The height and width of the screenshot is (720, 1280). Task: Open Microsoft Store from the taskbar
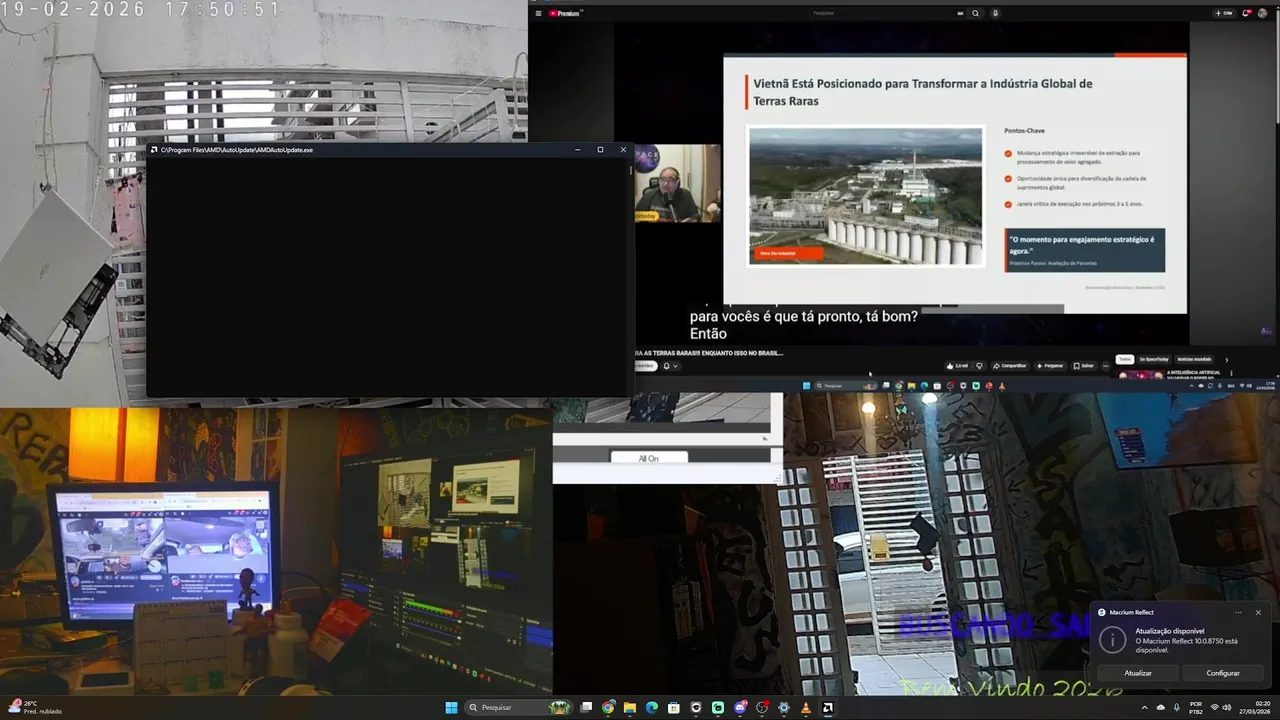(674, 708)
